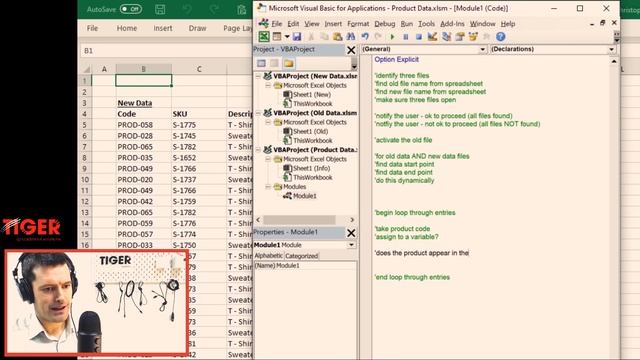The image size is (640, 360).
Task: Collapse the VBAProject (Product Data) node
Action: [x=258, y=150]
